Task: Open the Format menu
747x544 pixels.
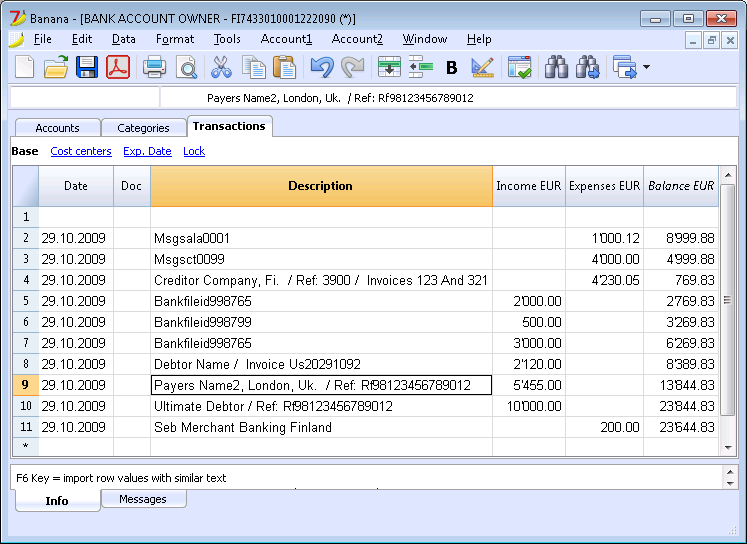Action: (175, 39)
